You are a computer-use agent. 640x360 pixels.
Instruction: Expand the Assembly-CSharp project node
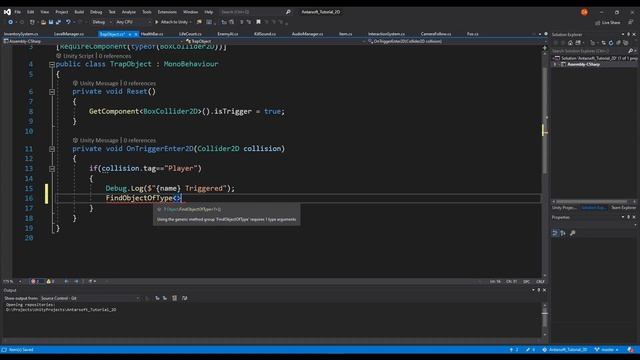555,64
